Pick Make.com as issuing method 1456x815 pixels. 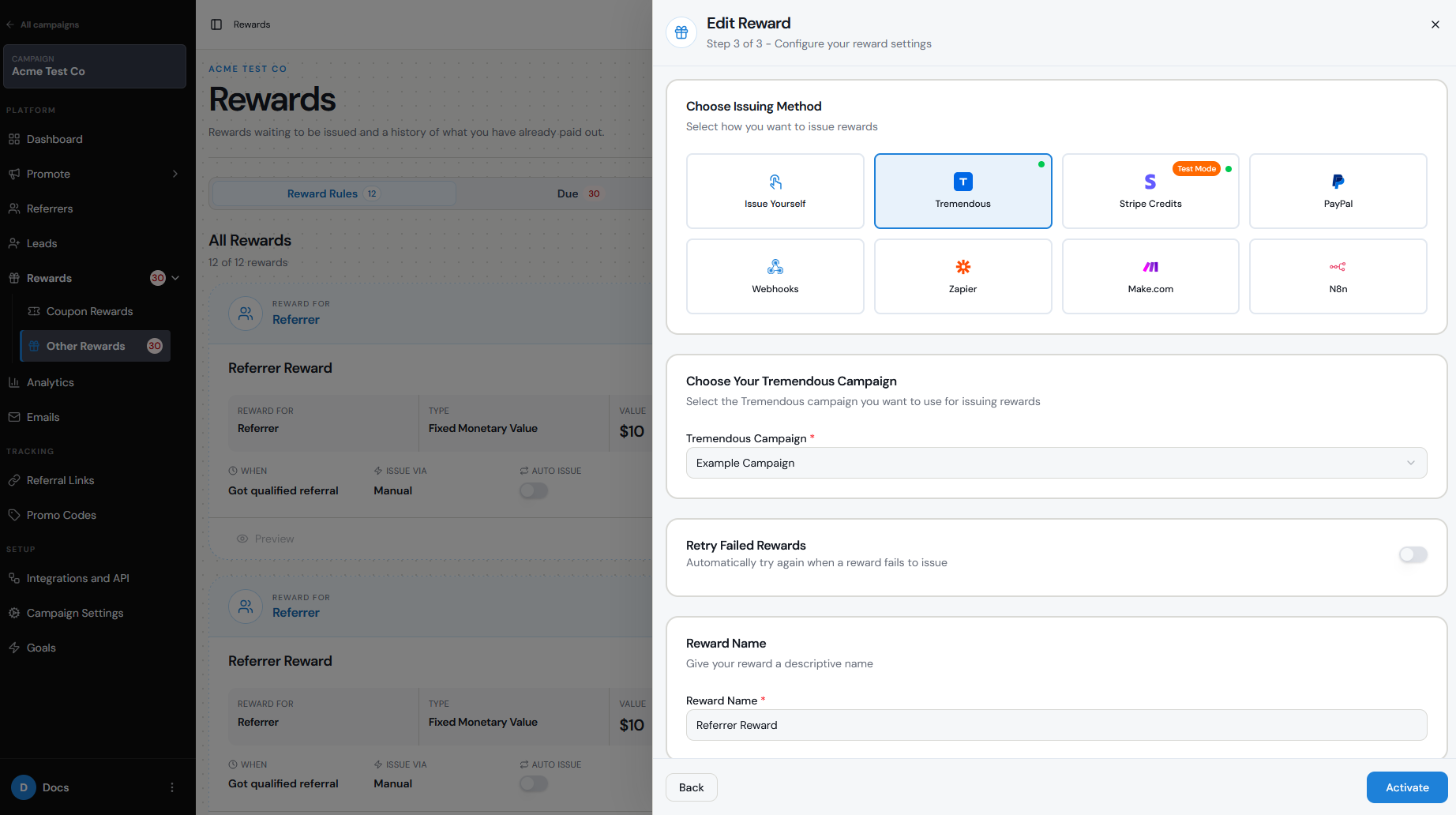point(1150,276)
